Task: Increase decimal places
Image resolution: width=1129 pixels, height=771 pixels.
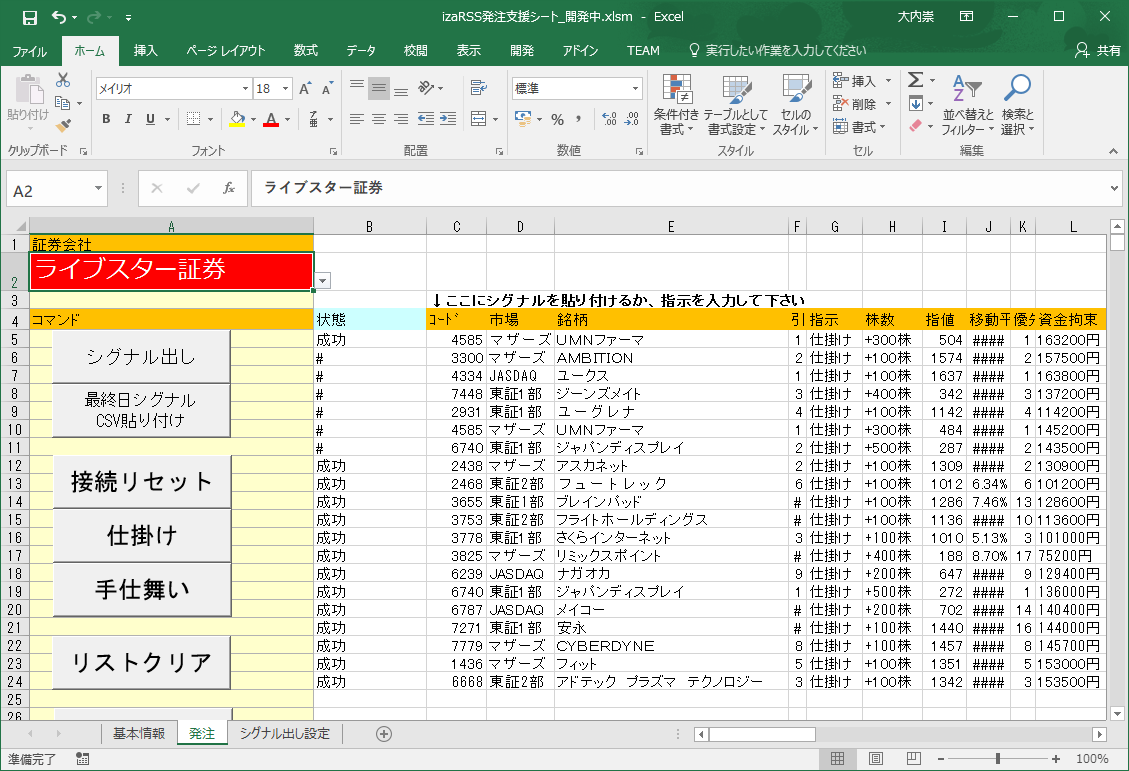Action: click(x=609, y=120)
